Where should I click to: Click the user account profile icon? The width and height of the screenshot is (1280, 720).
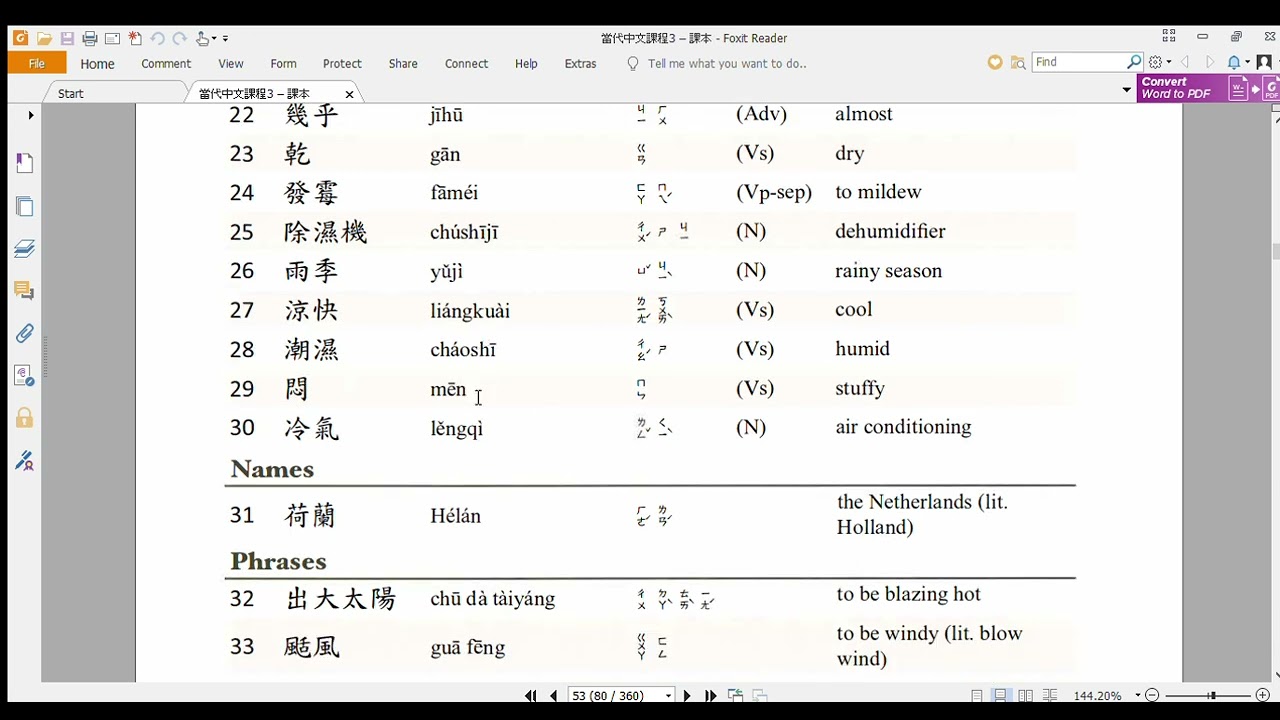(1264, 62)
